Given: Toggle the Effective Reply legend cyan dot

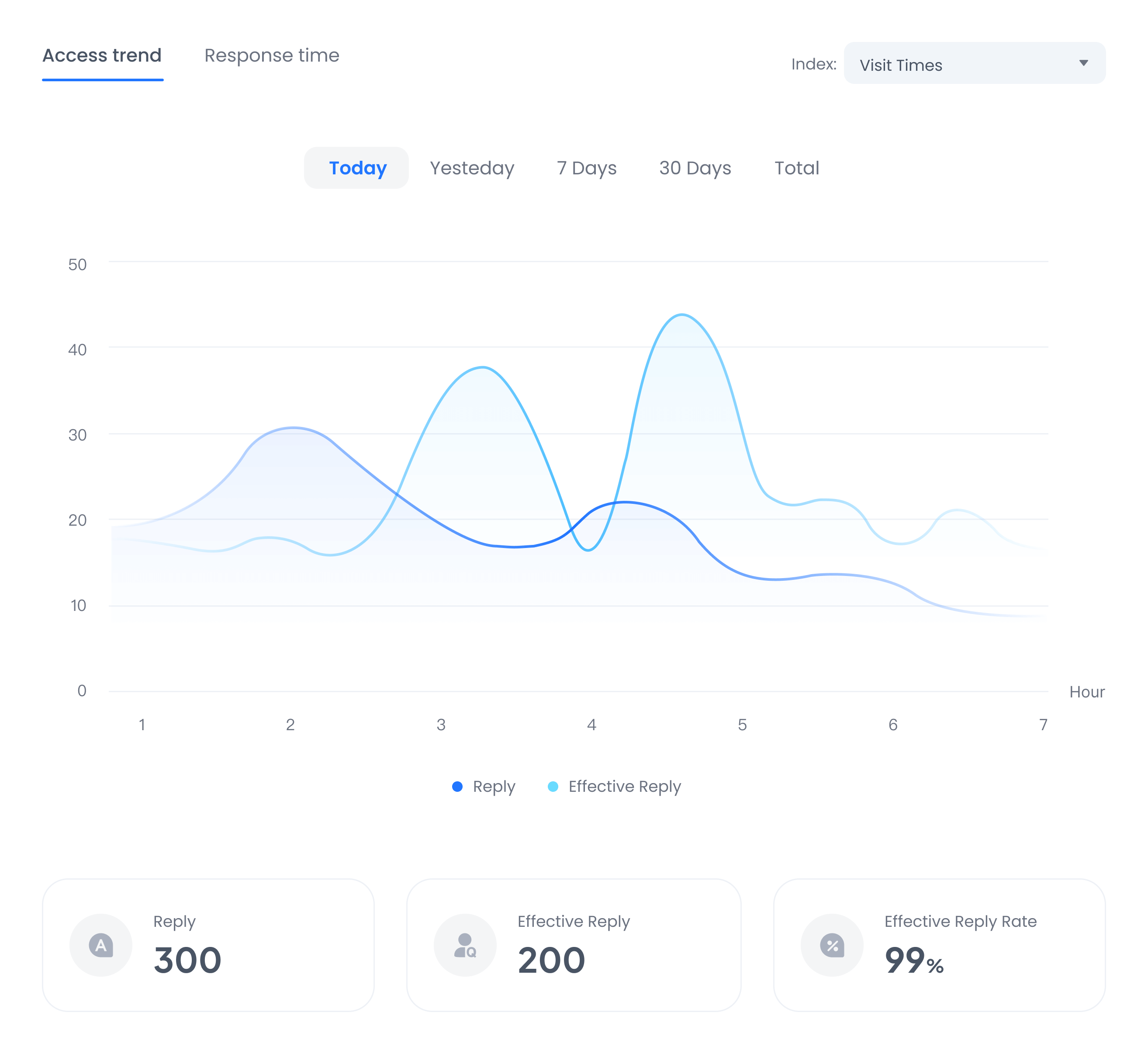Looking at the screenshot, I should [553, 787].
